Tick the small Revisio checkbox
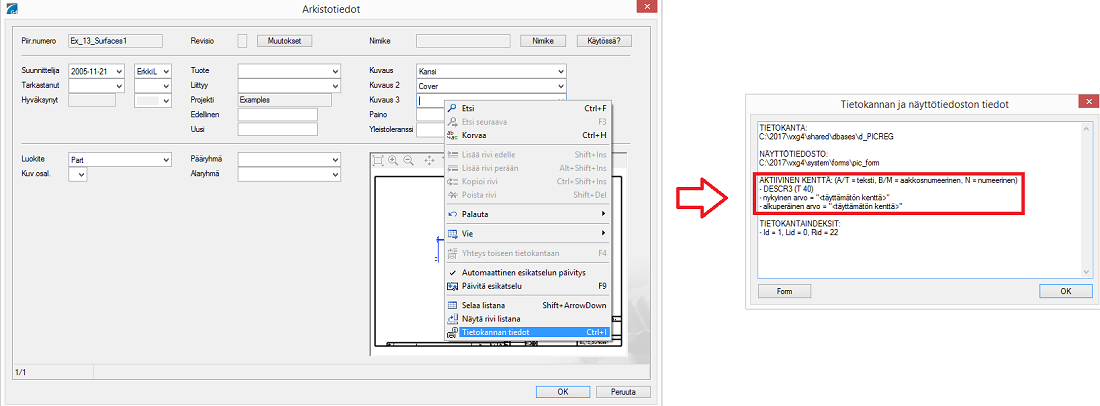 (x=242, y=41)
